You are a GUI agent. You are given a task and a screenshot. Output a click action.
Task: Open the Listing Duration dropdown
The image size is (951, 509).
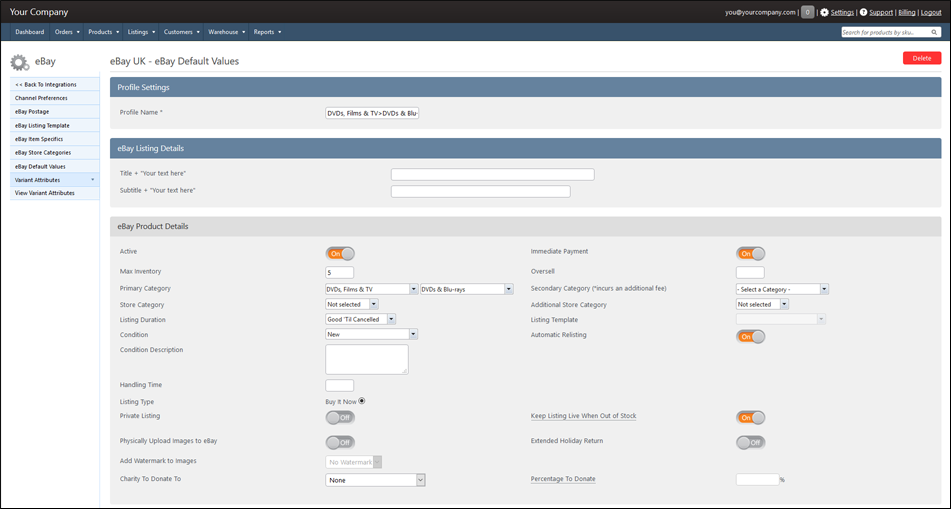361,319
